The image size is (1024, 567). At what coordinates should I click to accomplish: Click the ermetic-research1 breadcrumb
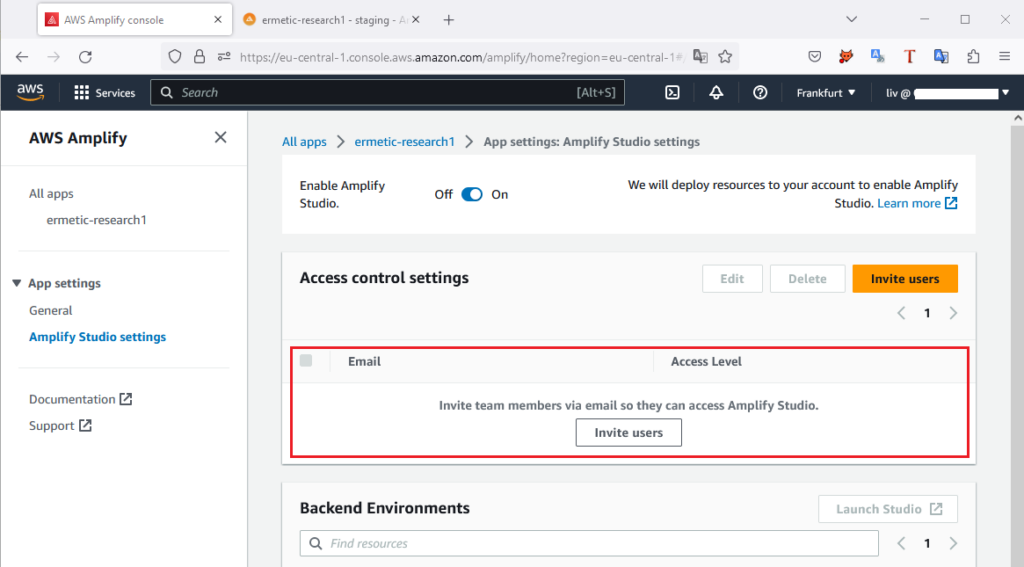click(x=404, y=142)
